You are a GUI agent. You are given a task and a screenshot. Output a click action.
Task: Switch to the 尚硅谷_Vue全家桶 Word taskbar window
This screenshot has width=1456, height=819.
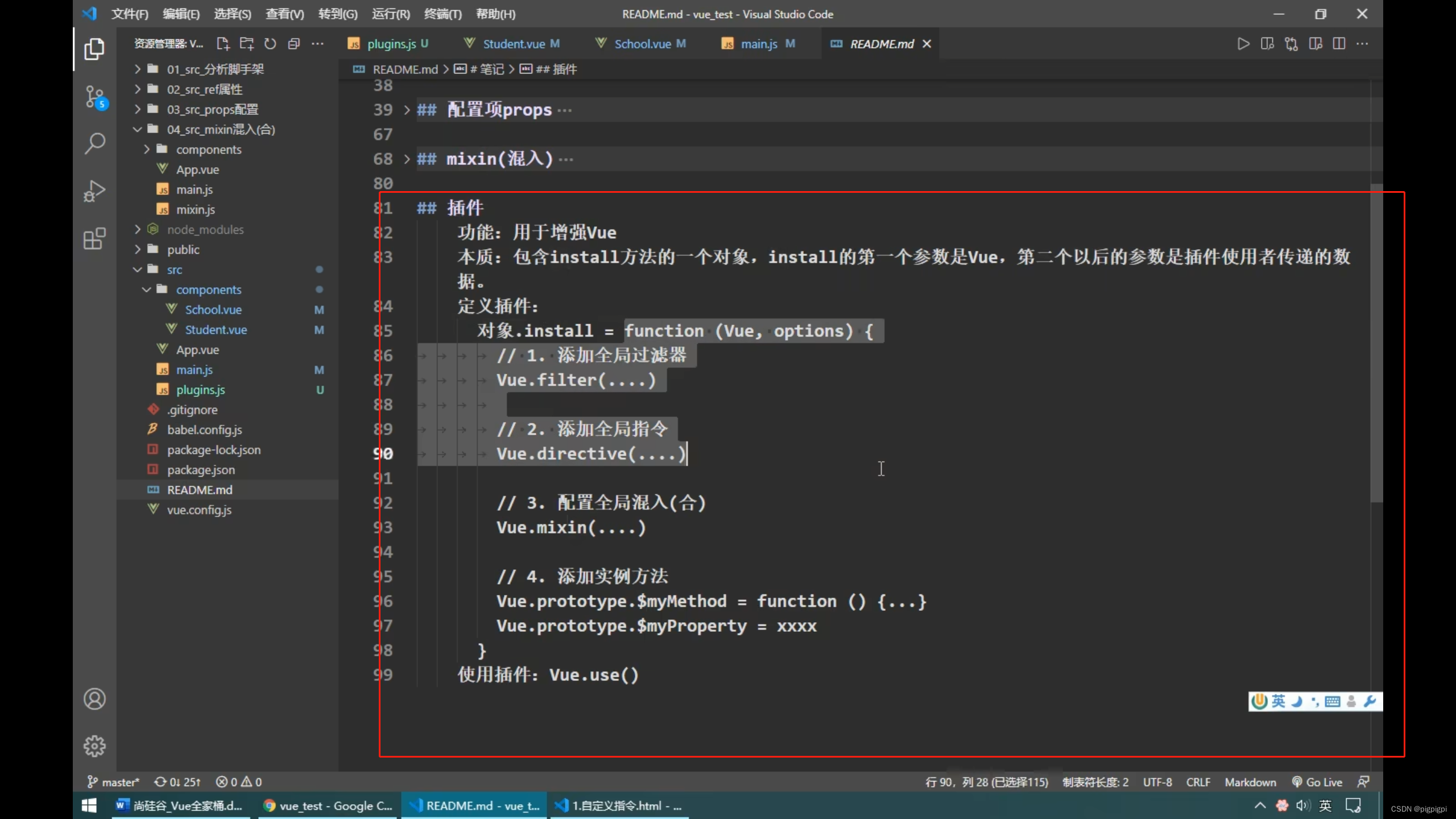[x=180, y=805]
